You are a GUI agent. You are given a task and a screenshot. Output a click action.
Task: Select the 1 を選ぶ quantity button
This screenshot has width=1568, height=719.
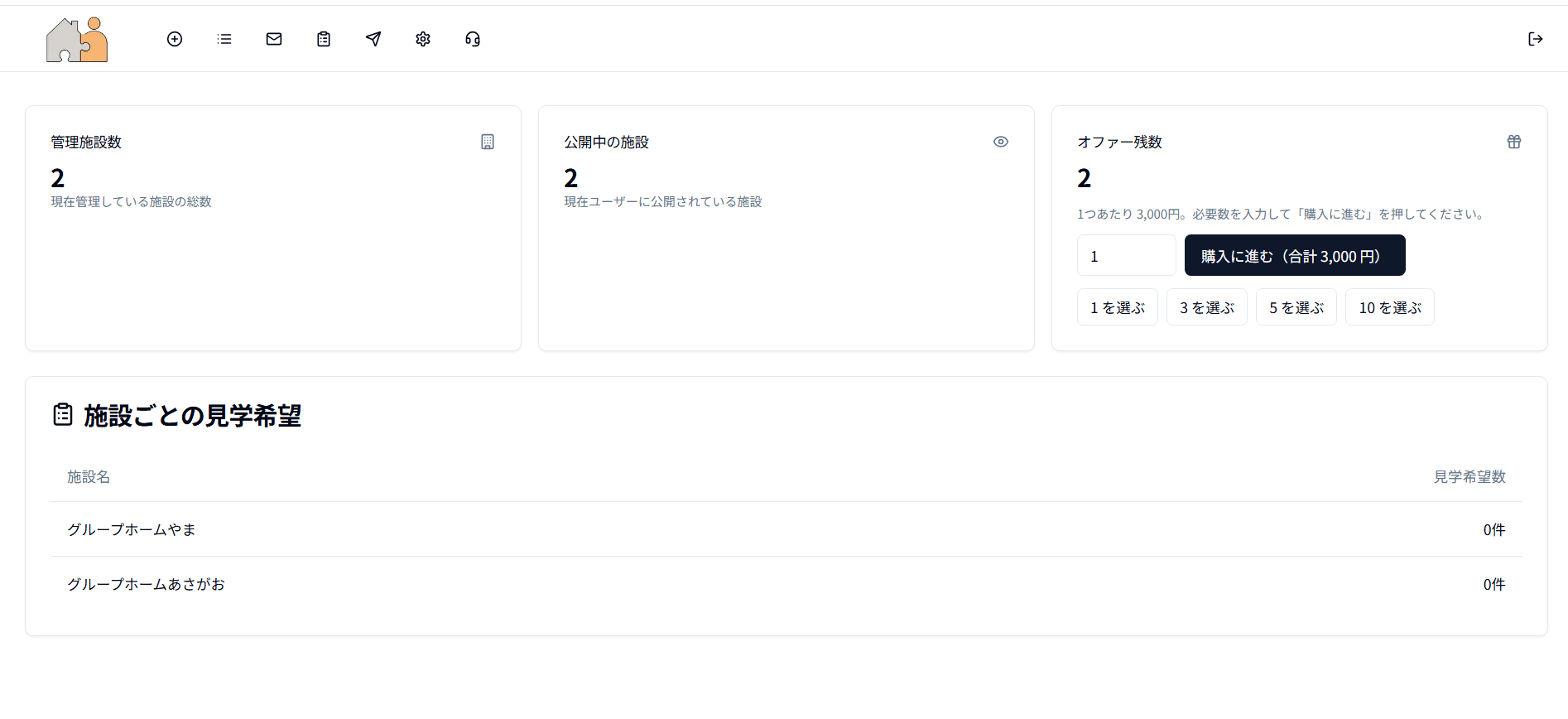(x=1117, y=307)
